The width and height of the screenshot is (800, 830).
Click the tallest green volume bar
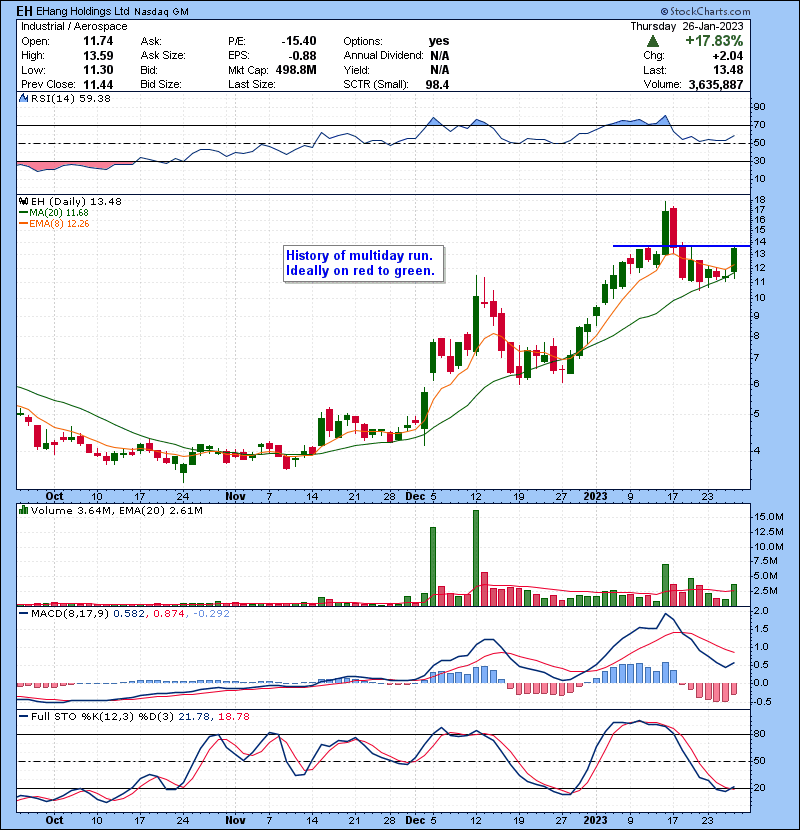(476, 557)
